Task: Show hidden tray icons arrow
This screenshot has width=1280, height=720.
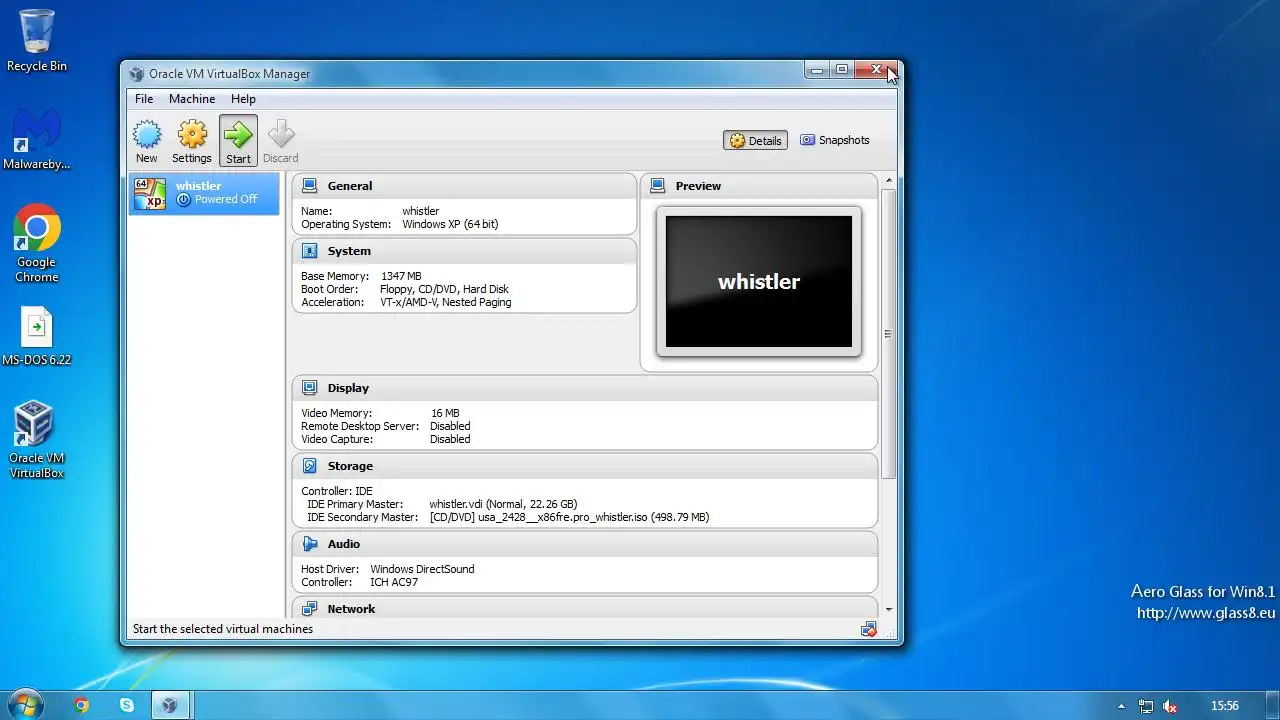Action: pyautogui.click(x=1121, y=706)
